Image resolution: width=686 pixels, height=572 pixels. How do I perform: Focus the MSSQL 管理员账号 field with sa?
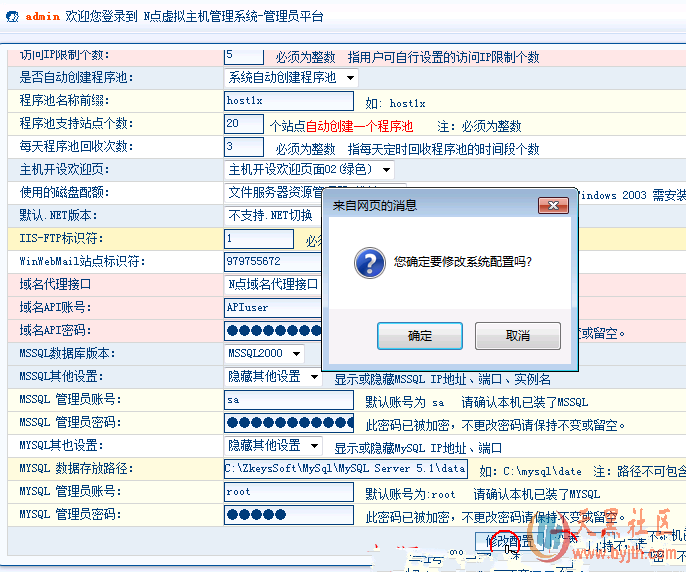(289, 400)
